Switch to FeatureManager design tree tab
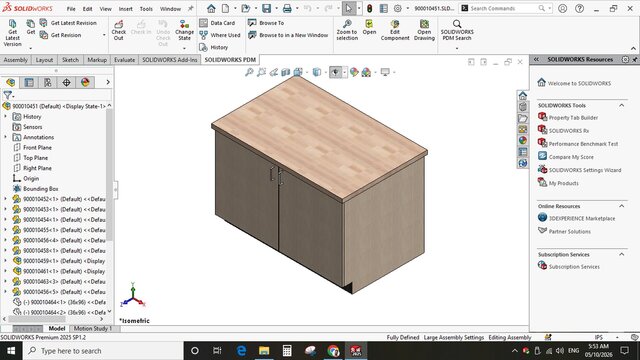The width and height of the screenshot is (640, 360). pos(10,82)
